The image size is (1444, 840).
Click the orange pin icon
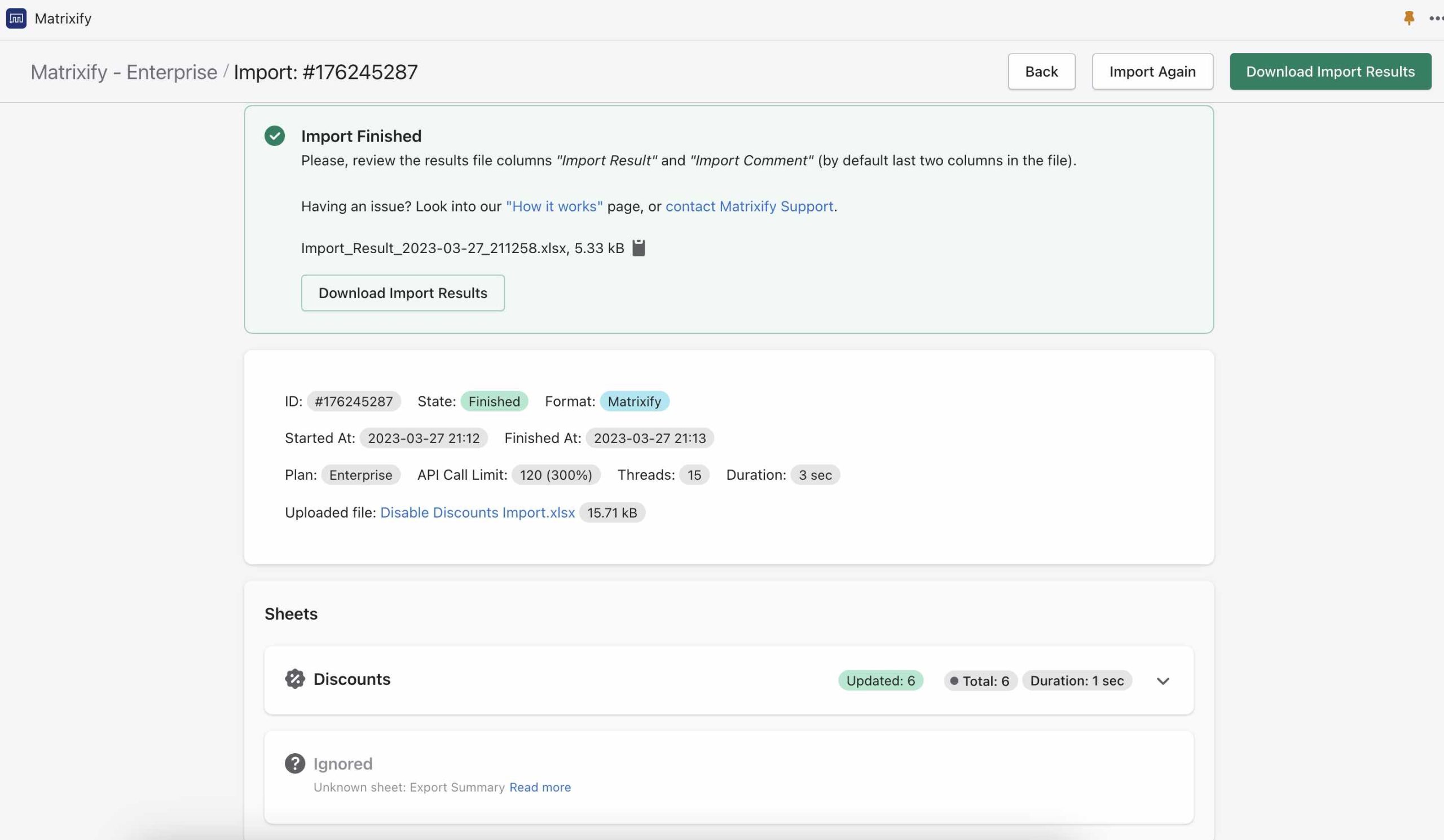point(1408,19)
